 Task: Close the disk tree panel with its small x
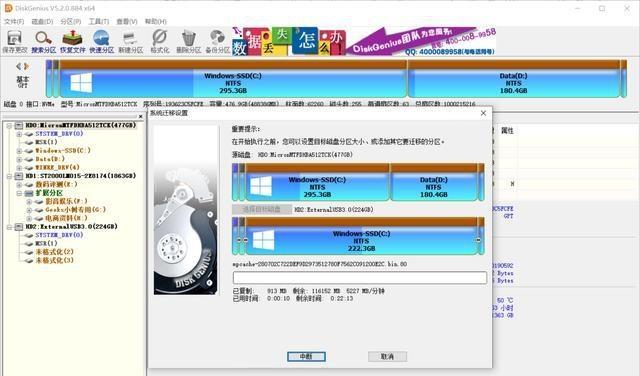(x=141, y=117)
